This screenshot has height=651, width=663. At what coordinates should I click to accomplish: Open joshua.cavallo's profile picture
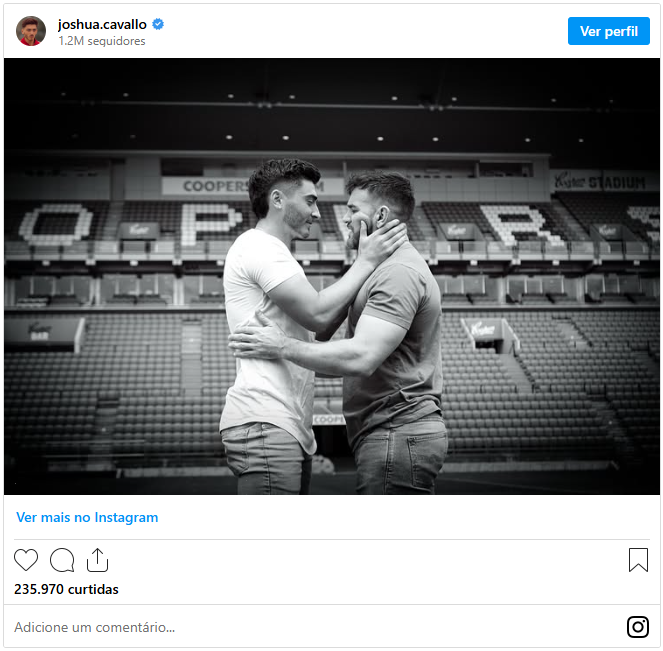pos(31,31)
